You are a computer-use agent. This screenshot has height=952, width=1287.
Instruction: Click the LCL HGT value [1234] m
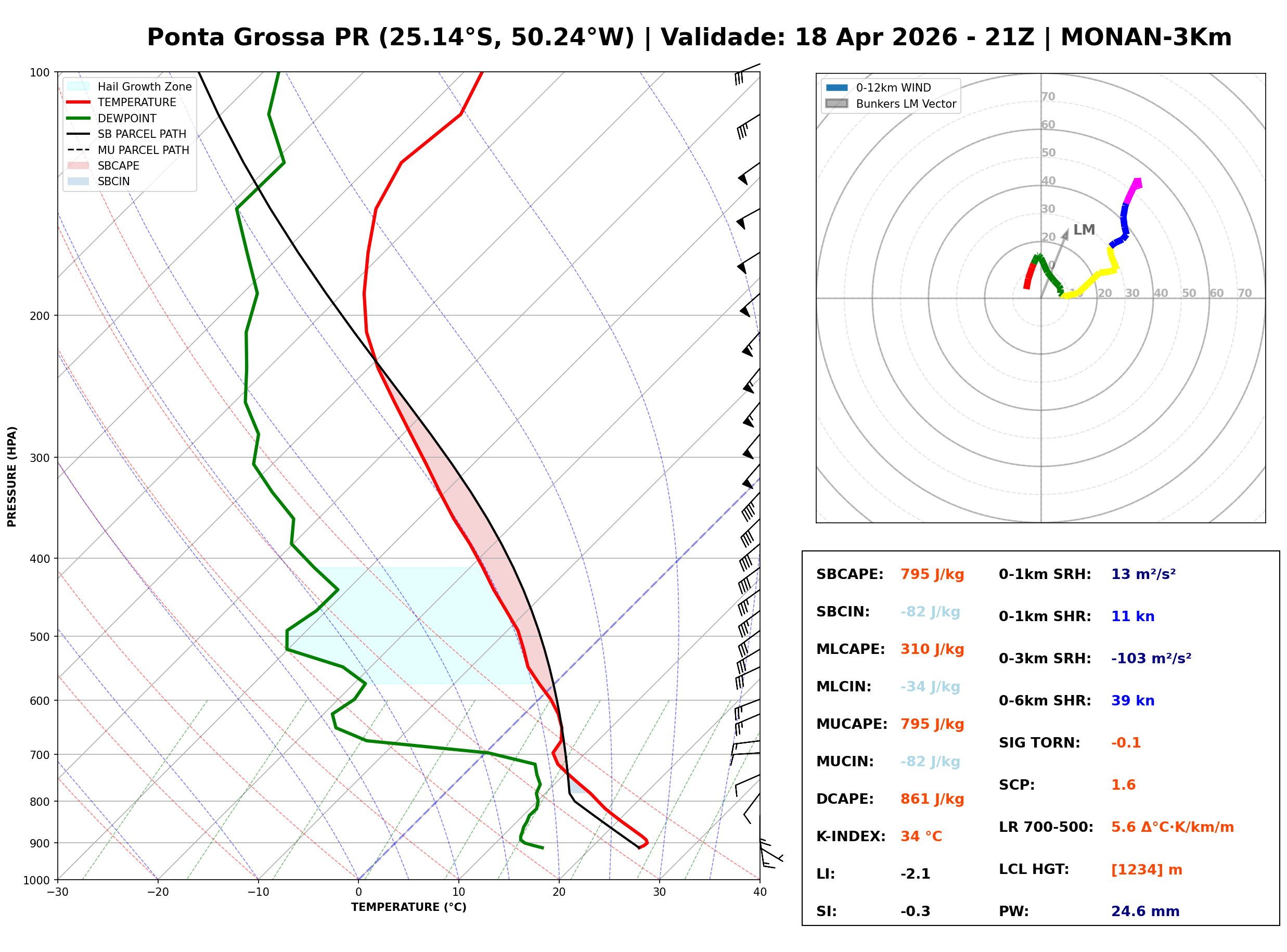click(1147, 870)
